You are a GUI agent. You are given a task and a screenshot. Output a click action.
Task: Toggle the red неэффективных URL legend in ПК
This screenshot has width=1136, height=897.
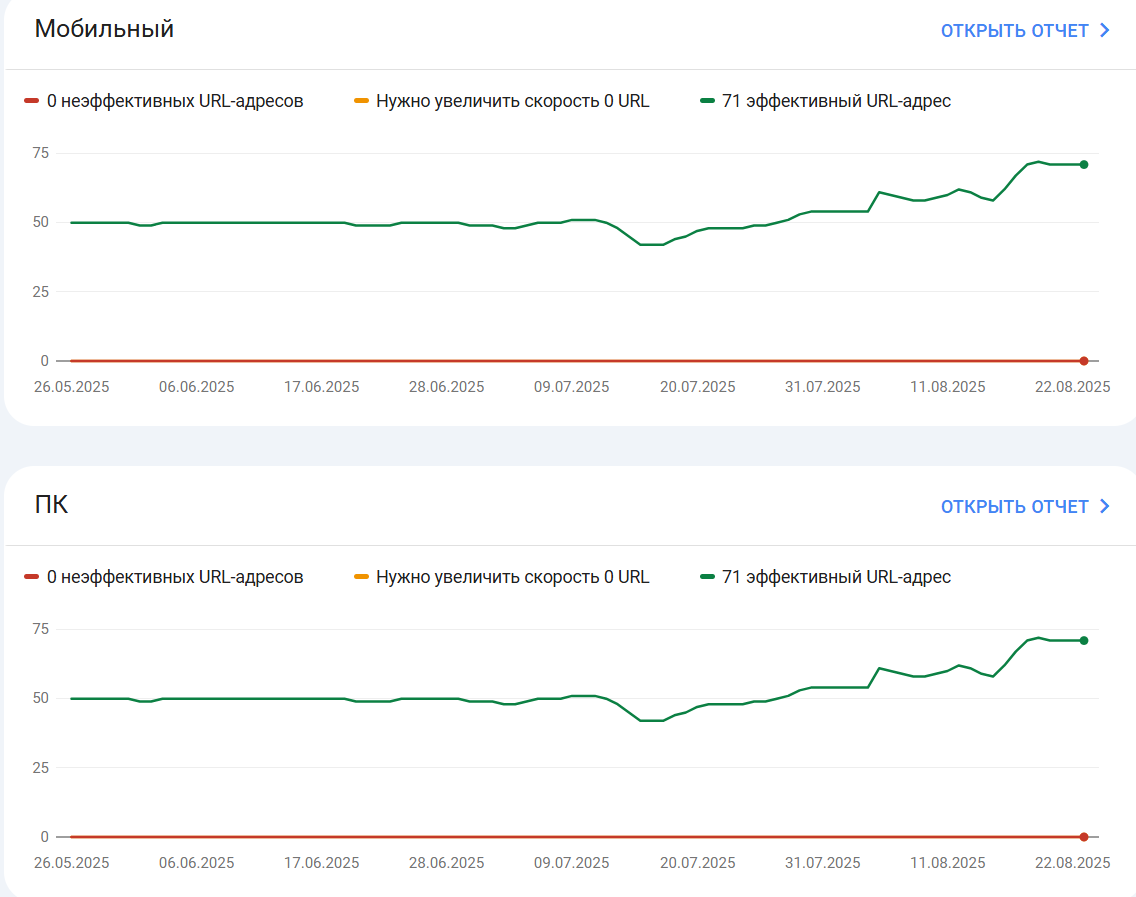click(164, 577)
